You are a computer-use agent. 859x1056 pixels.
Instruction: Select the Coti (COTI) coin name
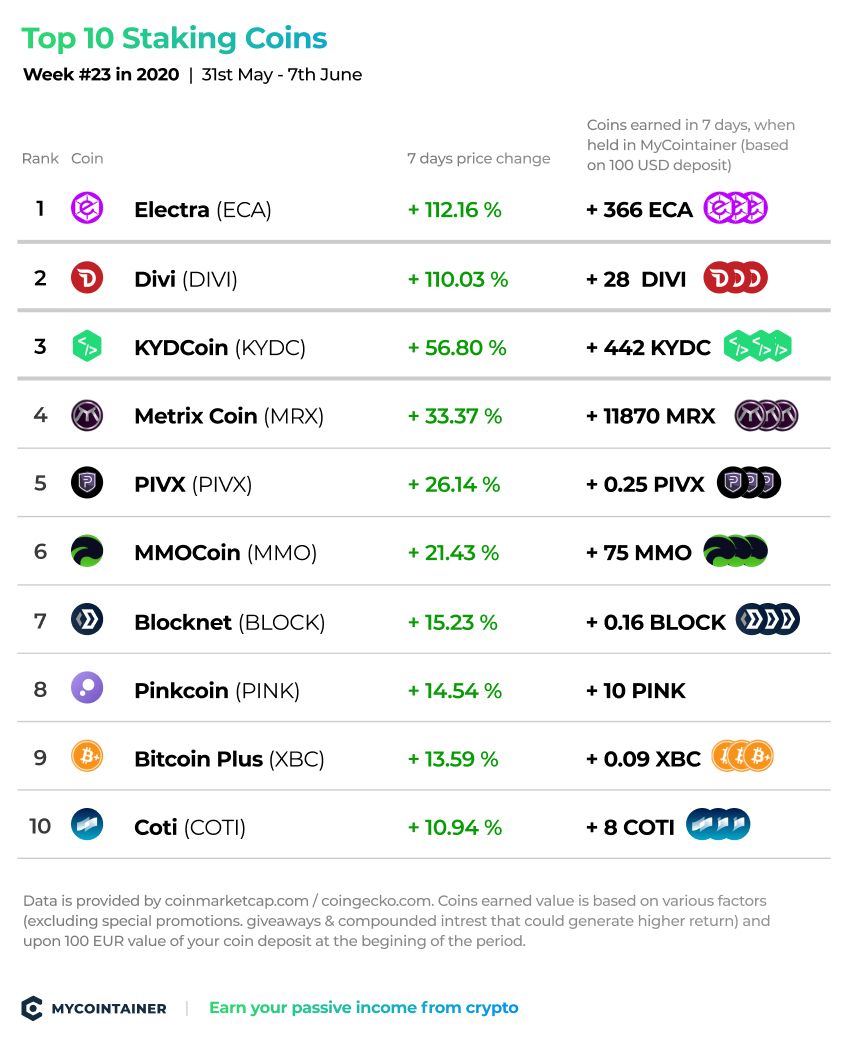point(190,828)
